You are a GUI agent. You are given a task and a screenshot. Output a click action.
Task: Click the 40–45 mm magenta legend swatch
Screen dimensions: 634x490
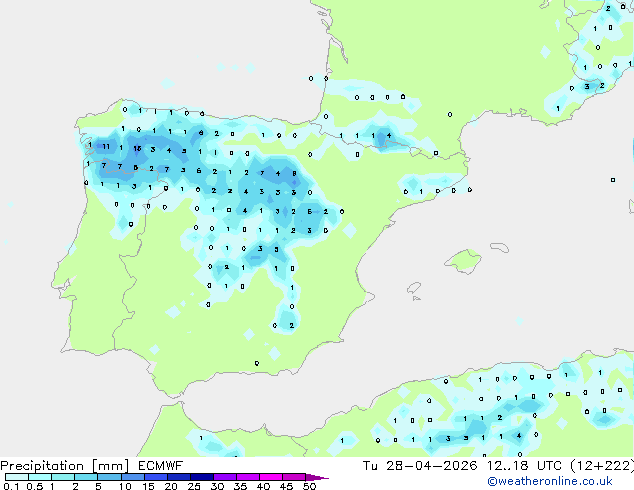coord(271,477)
